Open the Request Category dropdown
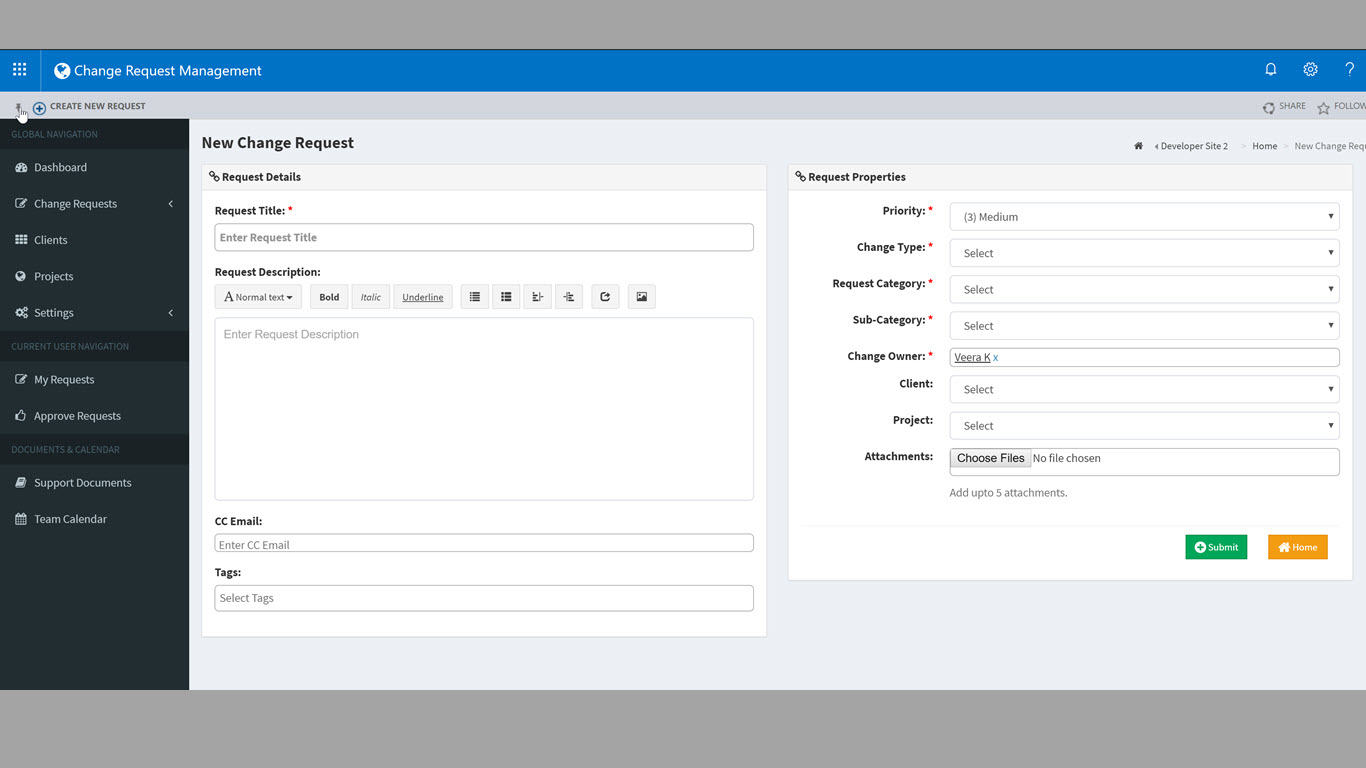Viewport: 1366px width, 768px height. (x=1144, y=290)
